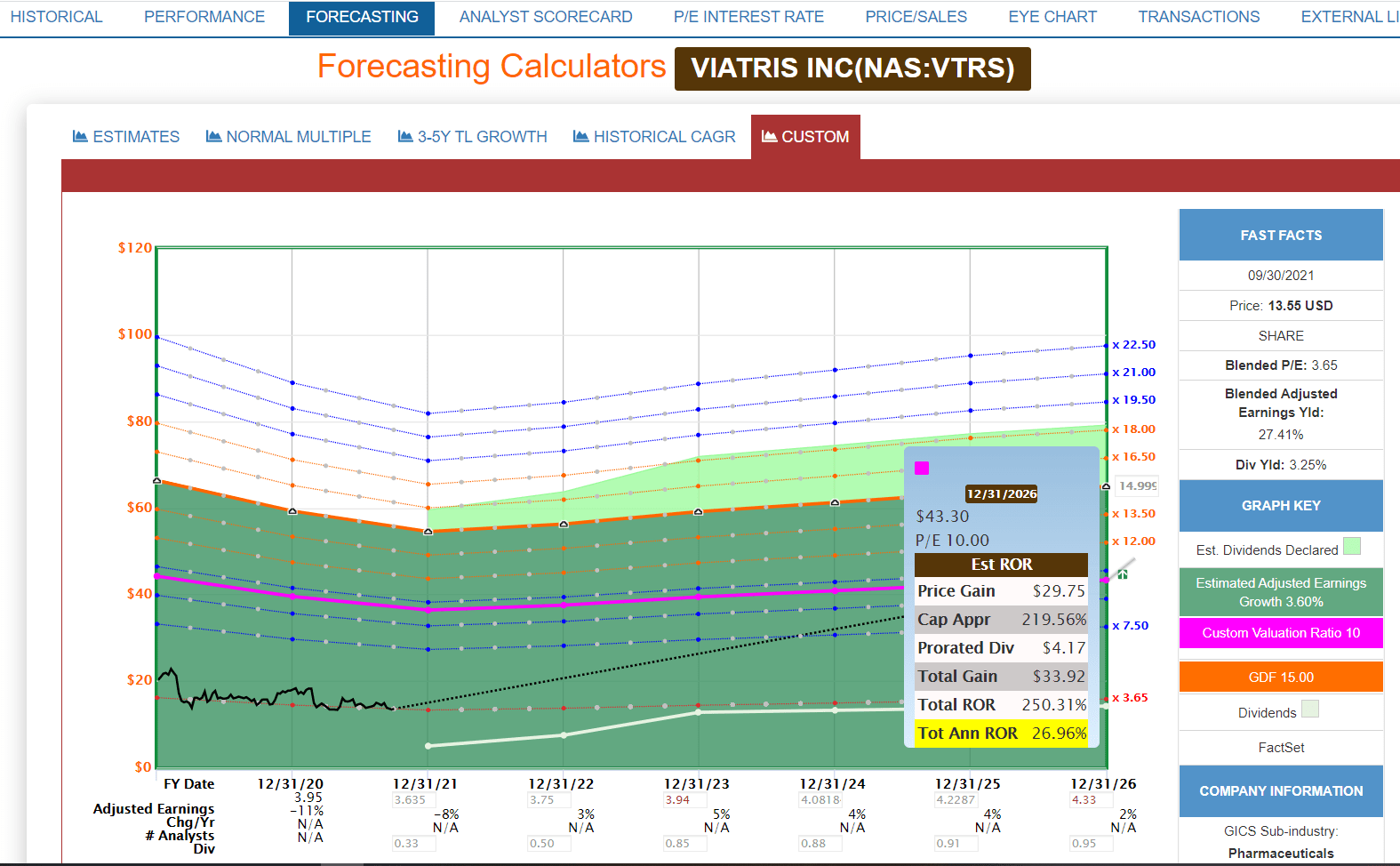The height and width of the screenshot is (866, 1400).
Task: Click the x 12.00 multiple line label
Action: 1134,541
